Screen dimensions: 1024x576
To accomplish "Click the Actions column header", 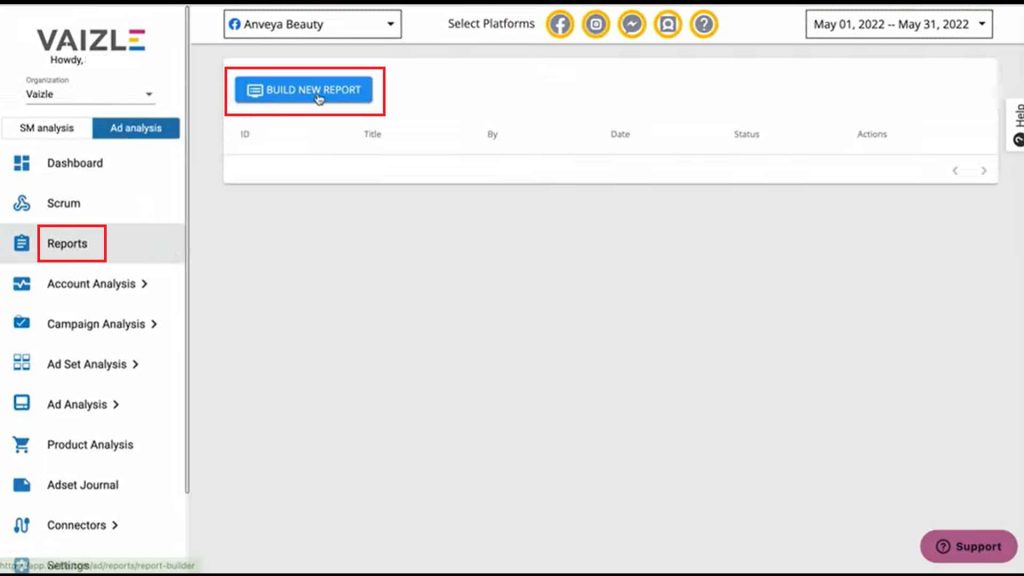I will tap(872, 134).
